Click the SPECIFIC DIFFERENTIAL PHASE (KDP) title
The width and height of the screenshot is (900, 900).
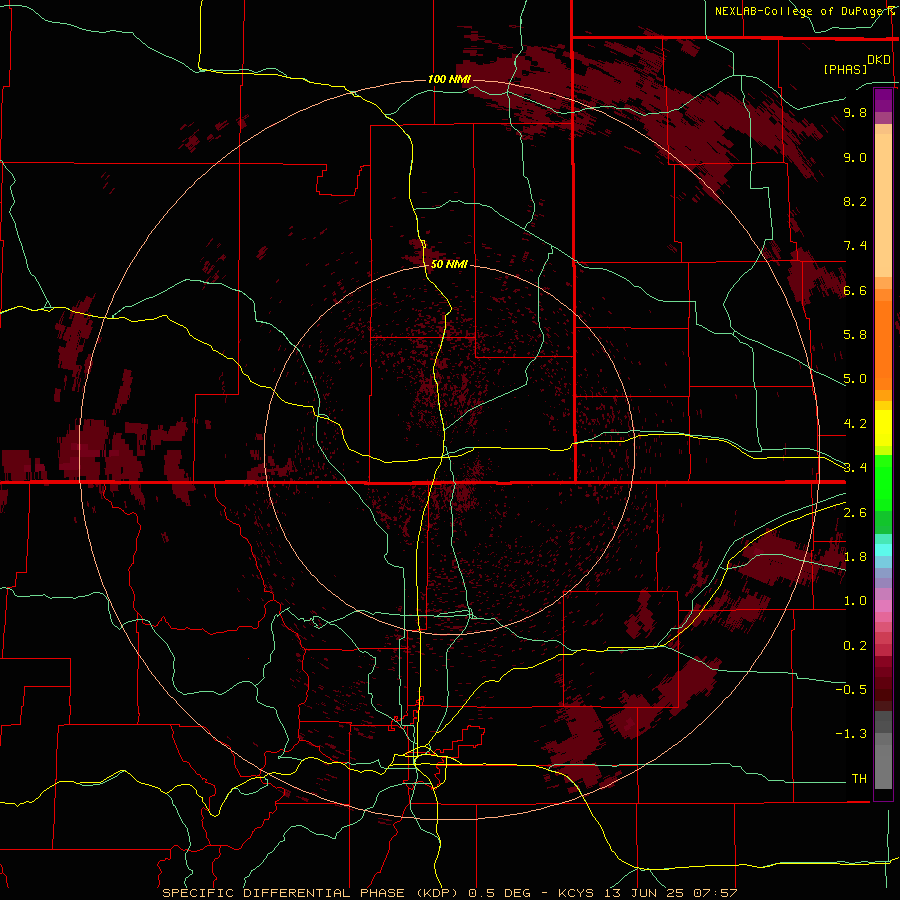310,893
